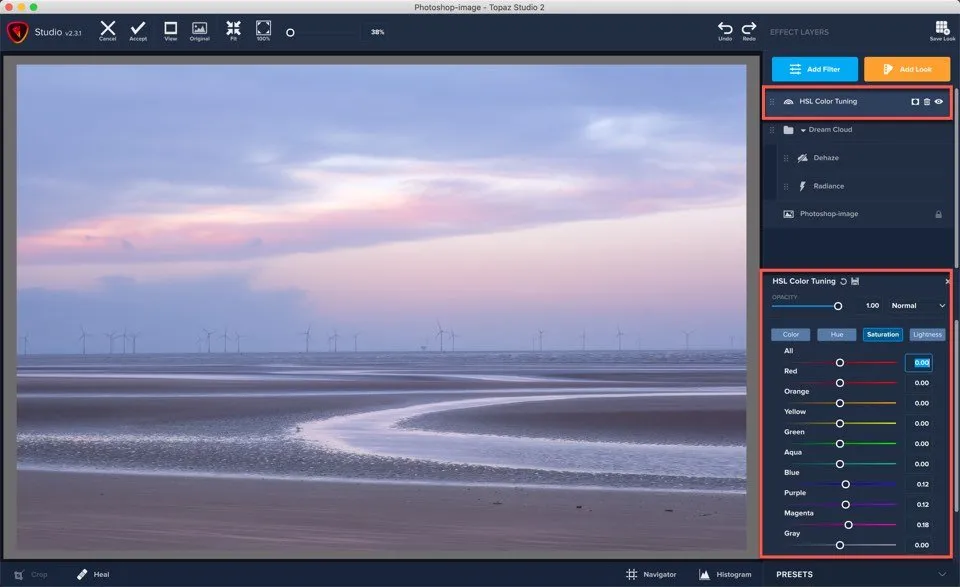Click the Green saturation slider handle
960x587 pixels.
(x=840, y=444)
